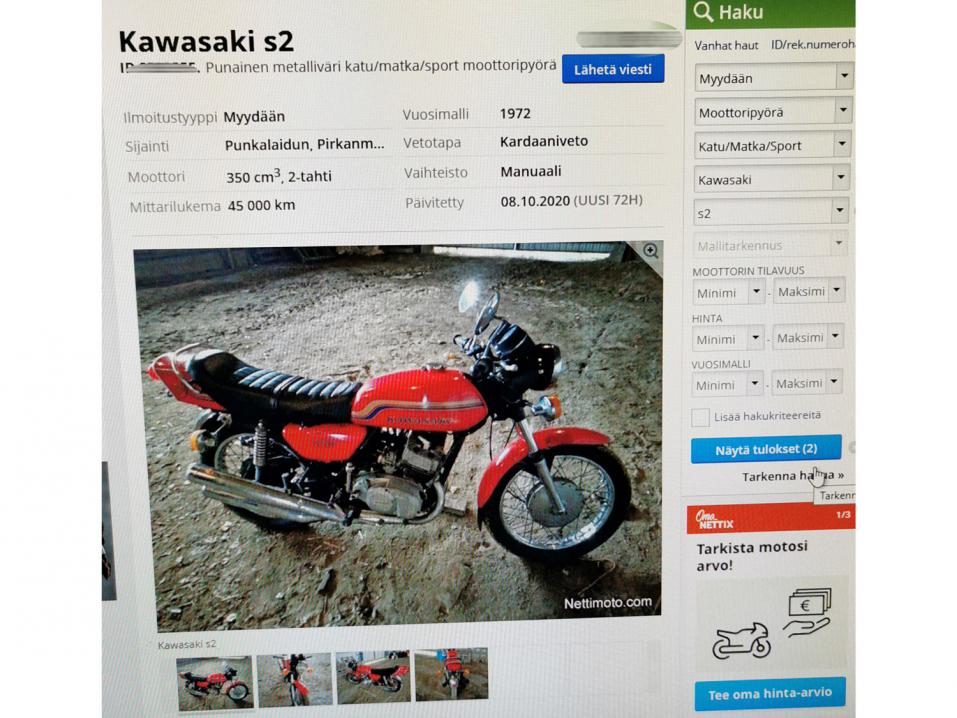Switch to the Vanhat haut tab
Image resolution: width=957 pixels, height=718 pixels.
point(726,45)
